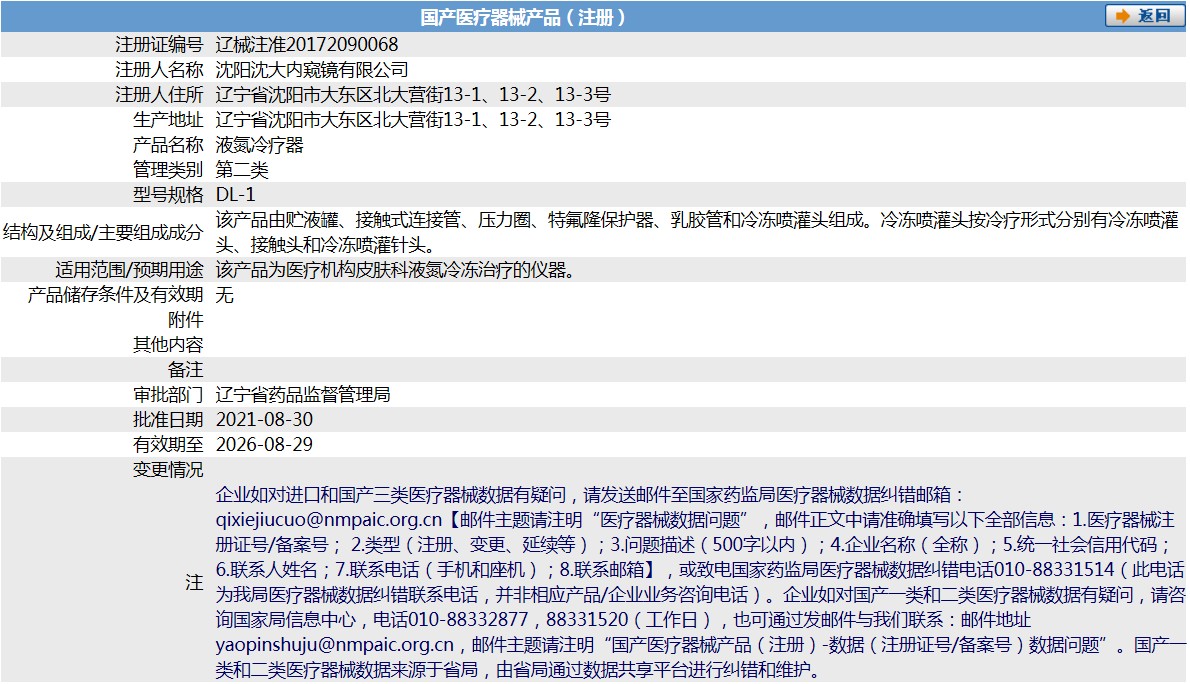Click the 结构及组成/主要组成成分 label

tap(103, 232)
